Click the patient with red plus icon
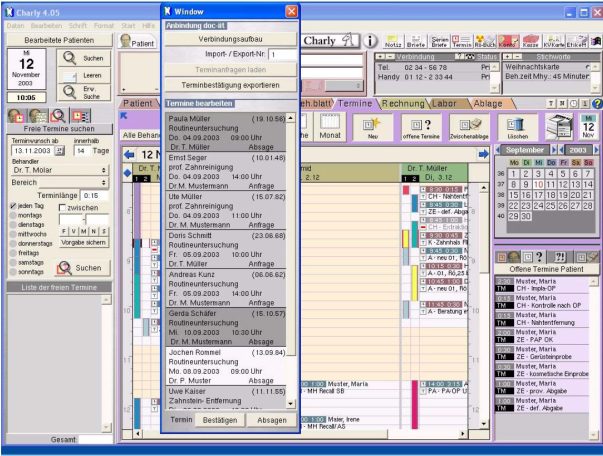The height and width of the screenshot is (456, 603). click(16, 116)
